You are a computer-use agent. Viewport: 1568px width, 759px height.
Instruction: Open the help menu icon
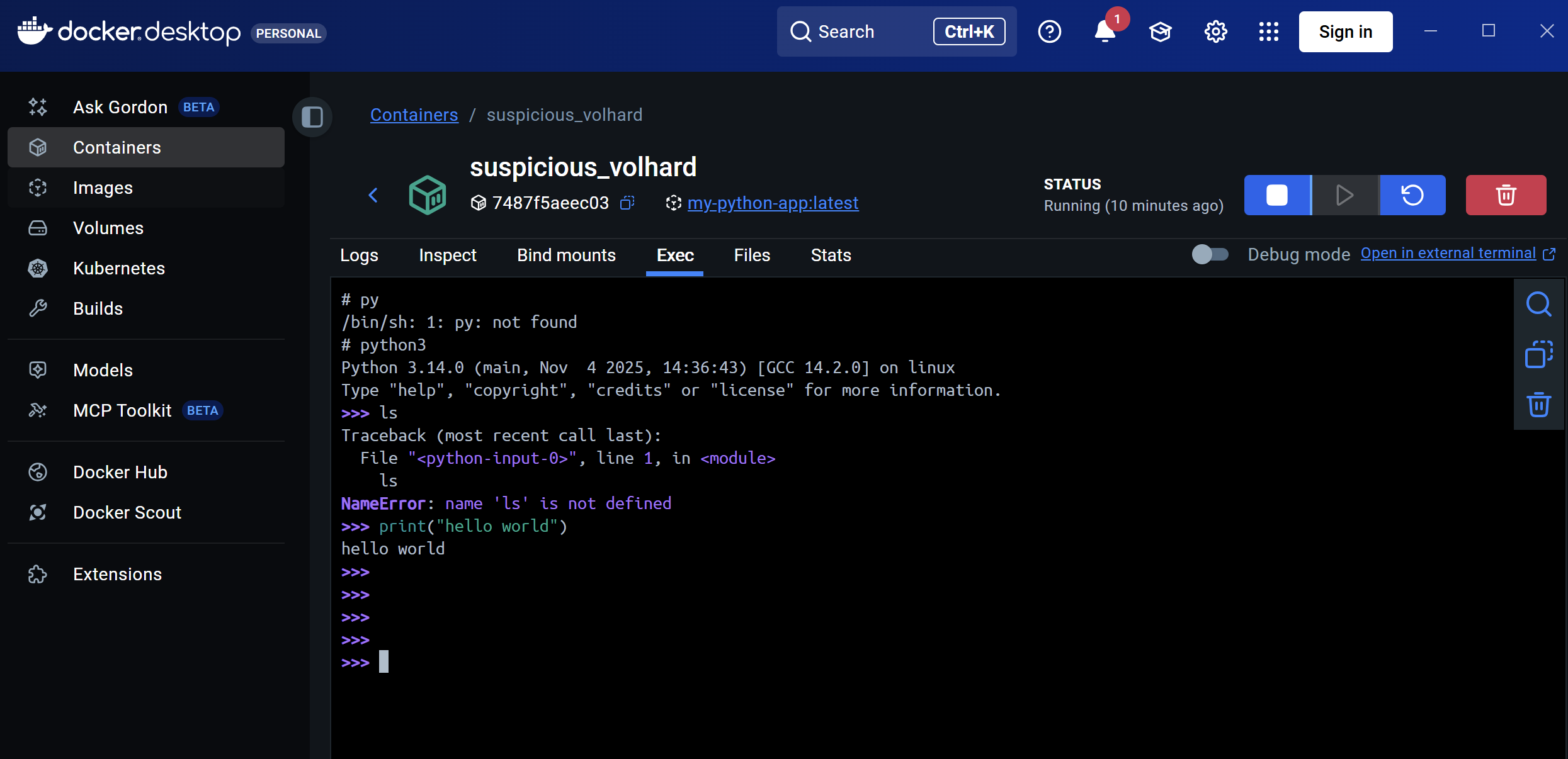point(1049,31)
